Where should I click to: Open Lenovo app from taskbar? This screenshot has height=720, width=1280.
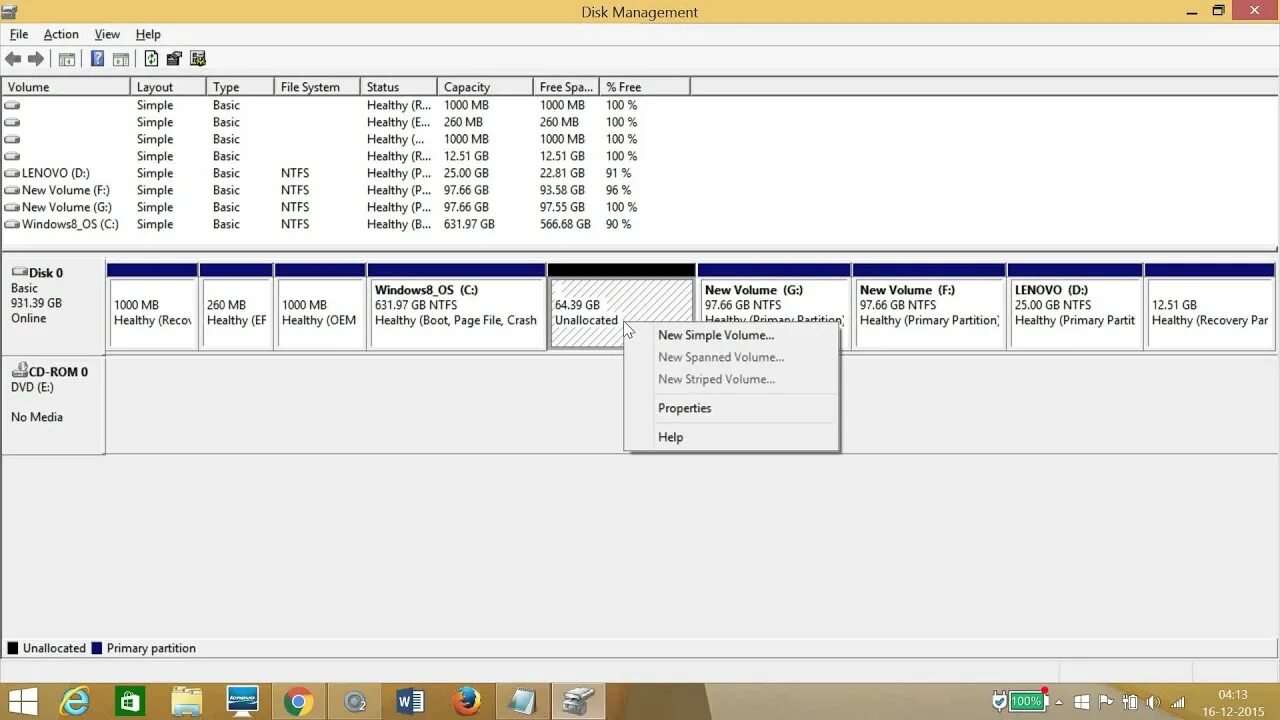(x=242, y=702)
